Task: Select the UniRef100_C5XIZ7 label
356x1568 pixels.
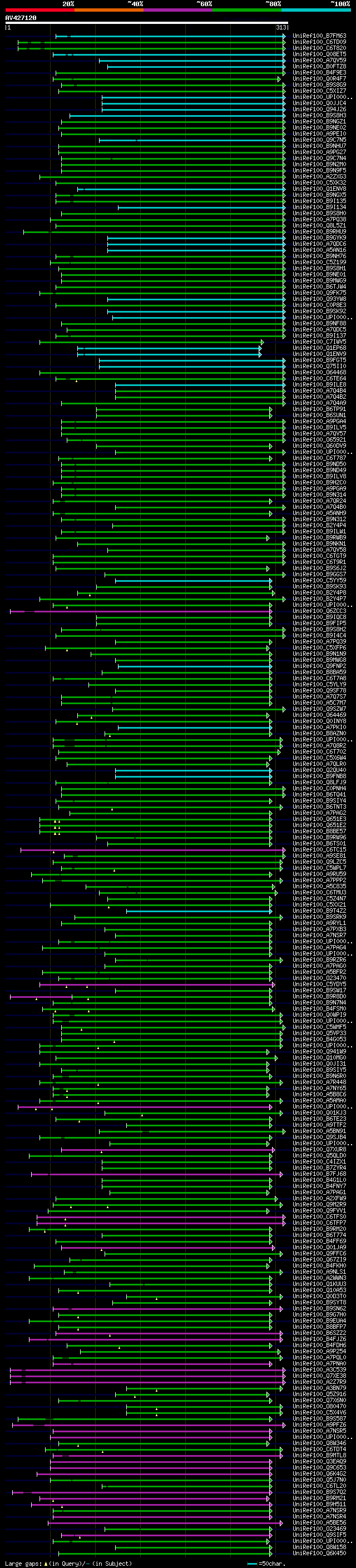Action: (319, 91)
